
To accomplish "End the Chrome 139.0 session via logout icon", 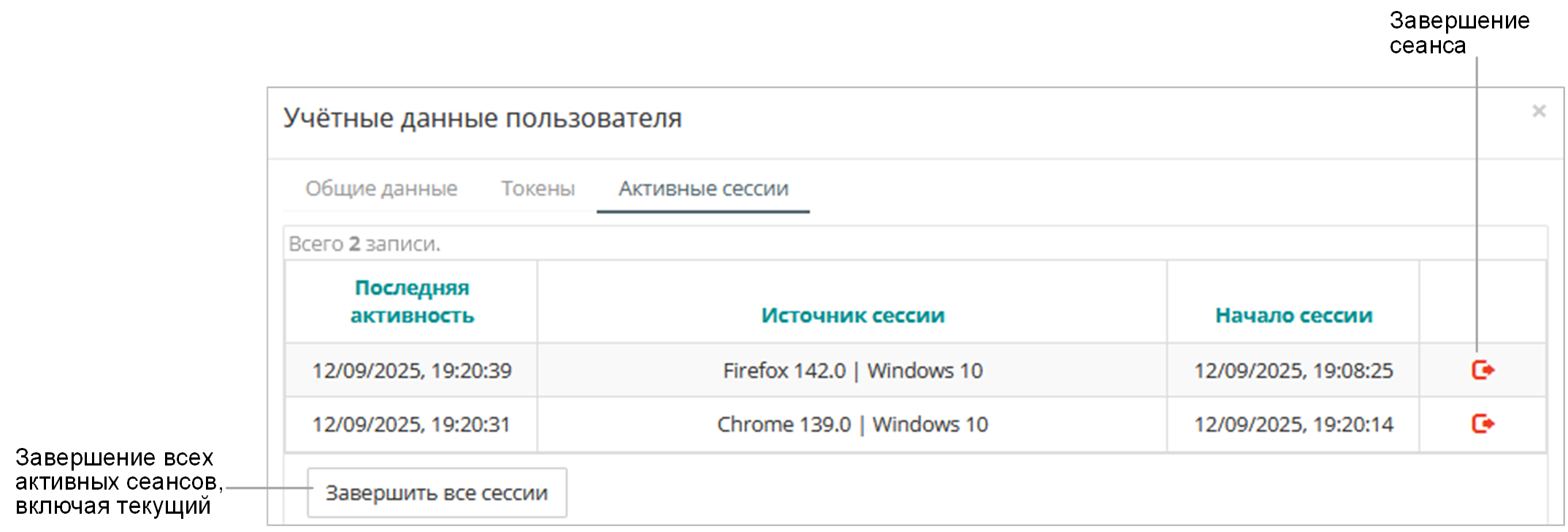I will [x=1483, y=424].
